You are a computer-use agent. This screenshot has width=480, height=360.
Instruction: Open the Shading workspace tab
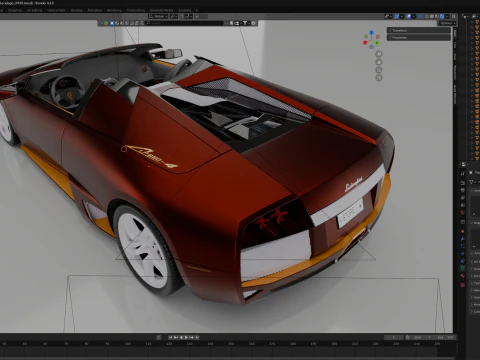tap(76, 10)
